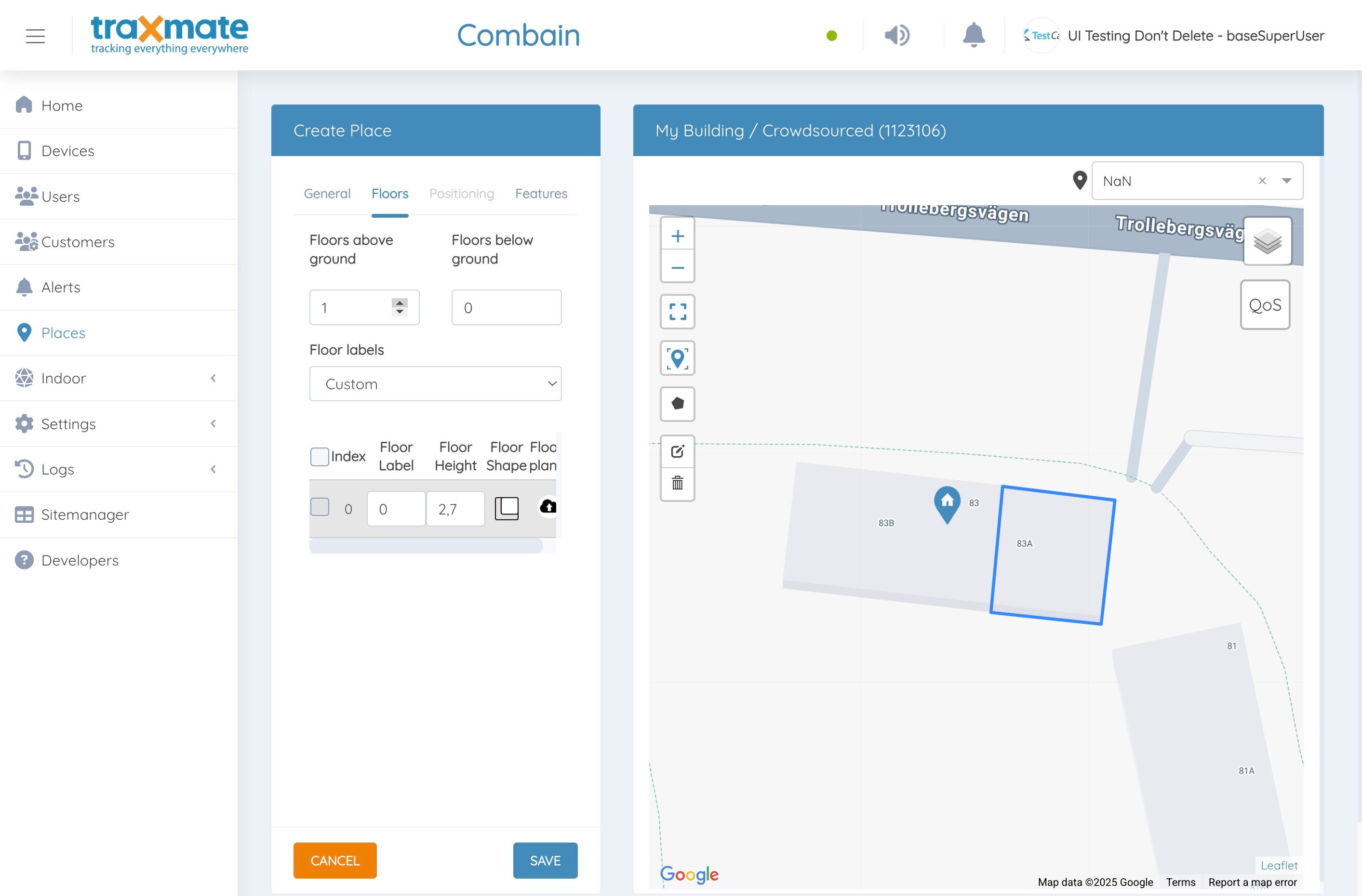Viewport: 1362px width, 896px height.
Task: Check the select-all Index header checkbox
Action: [320, 457]
